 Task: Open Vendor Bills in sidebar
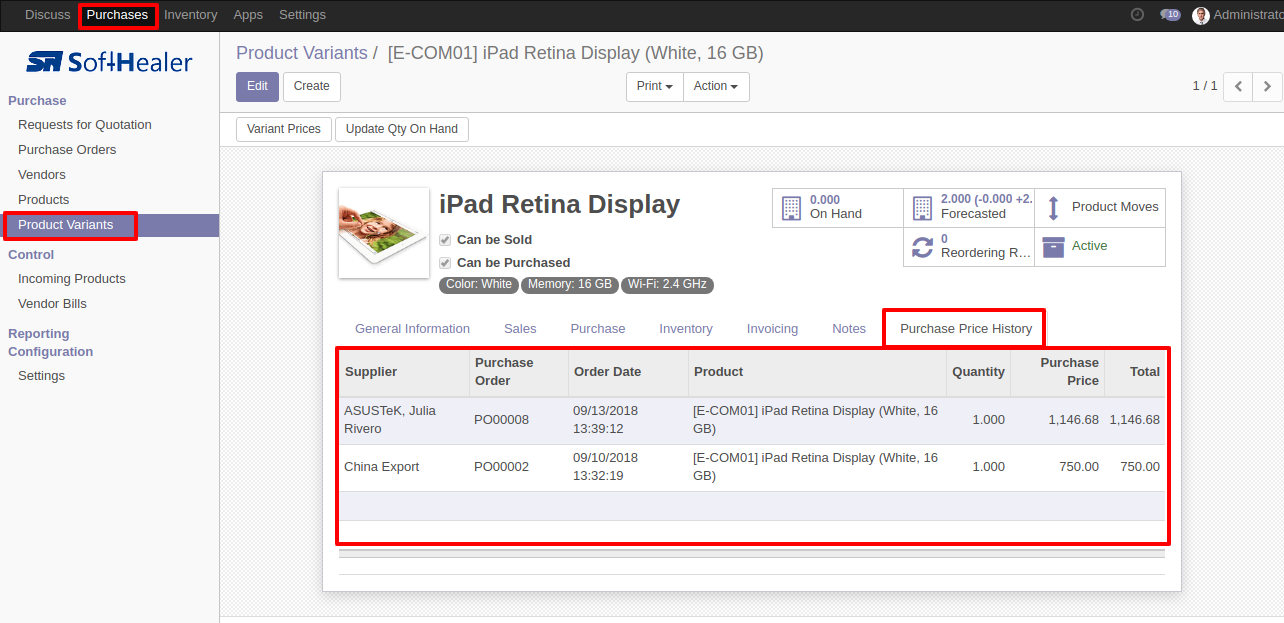[52, 304]
